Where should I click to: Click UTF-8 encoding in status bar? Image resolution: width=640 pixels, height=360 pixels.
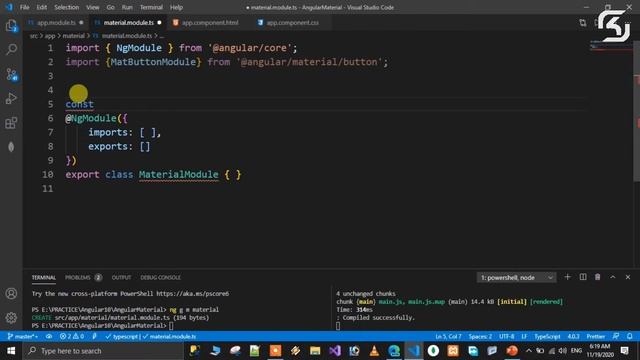click(507, 337)
